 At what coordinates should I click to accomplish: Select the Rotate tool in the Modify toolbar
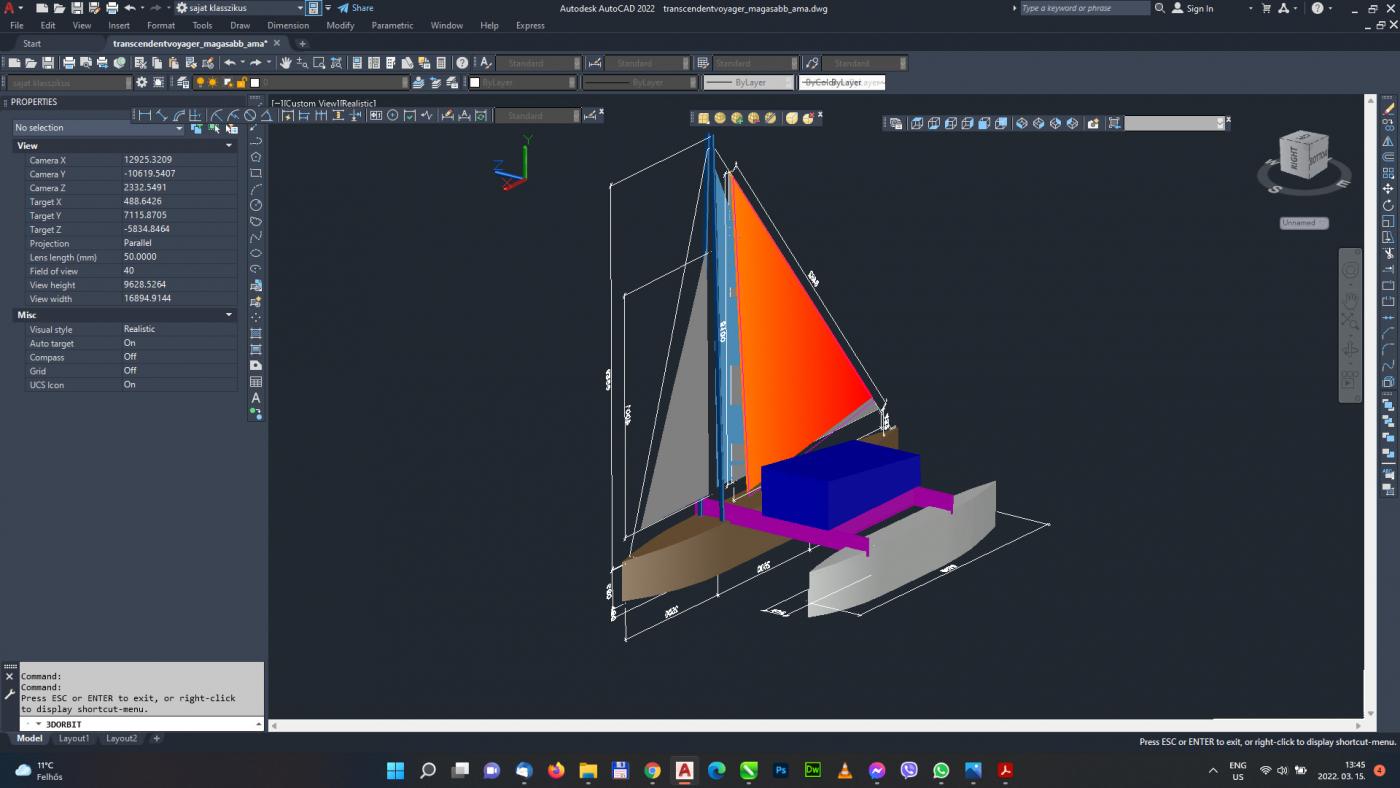pyautogui.click(x=1388, y=205)
